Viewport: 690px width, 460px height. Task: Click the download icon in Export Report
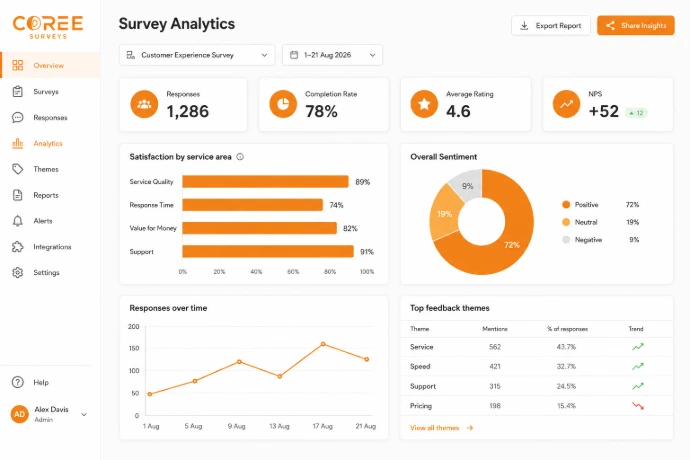coord(524,26)
